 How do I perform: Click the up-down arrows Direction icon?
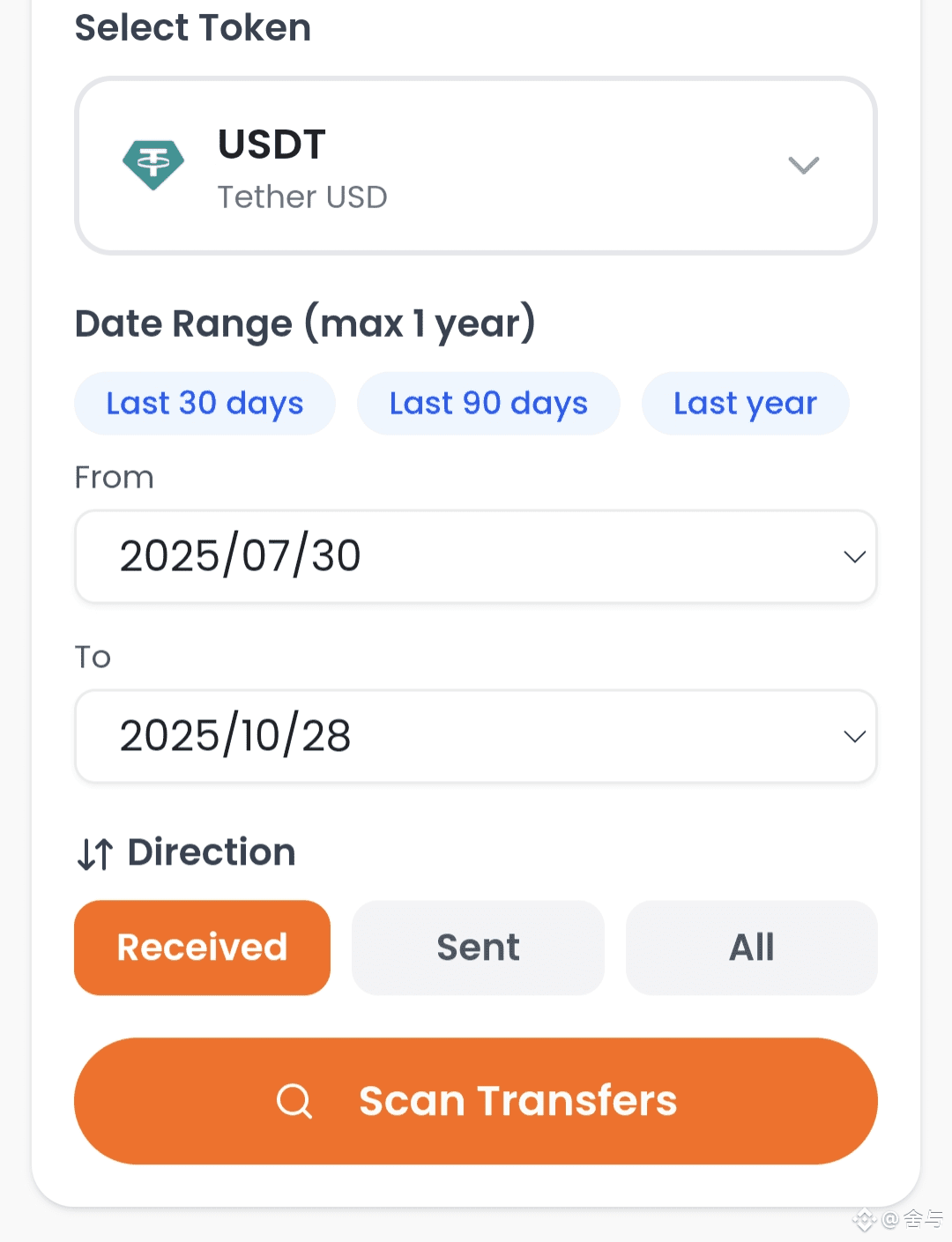point(95,853)
